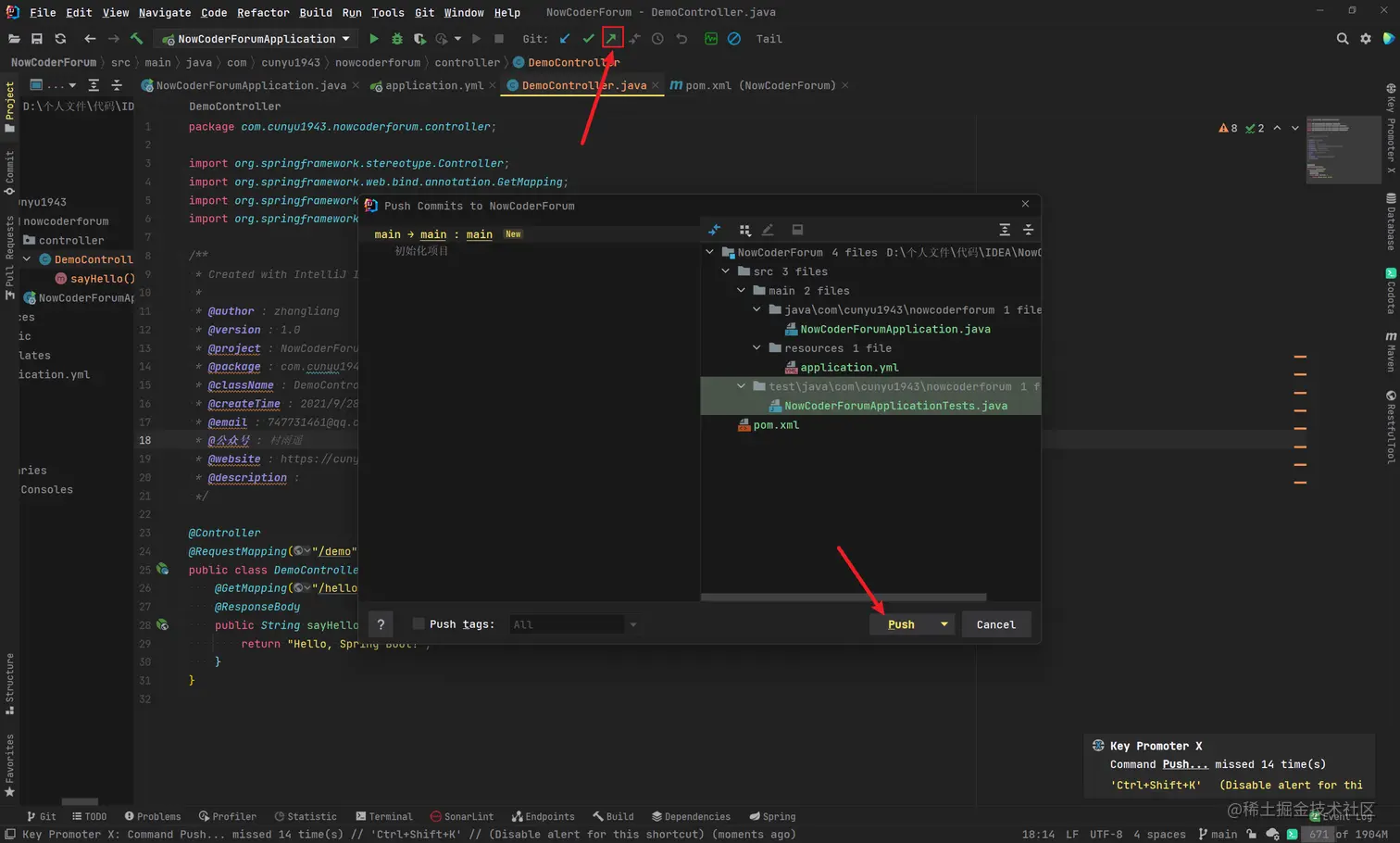Collapse the NowCoderForum root node in dialog
The height and width of the screenshot is (843, 1400).
(x=710, y=252)
